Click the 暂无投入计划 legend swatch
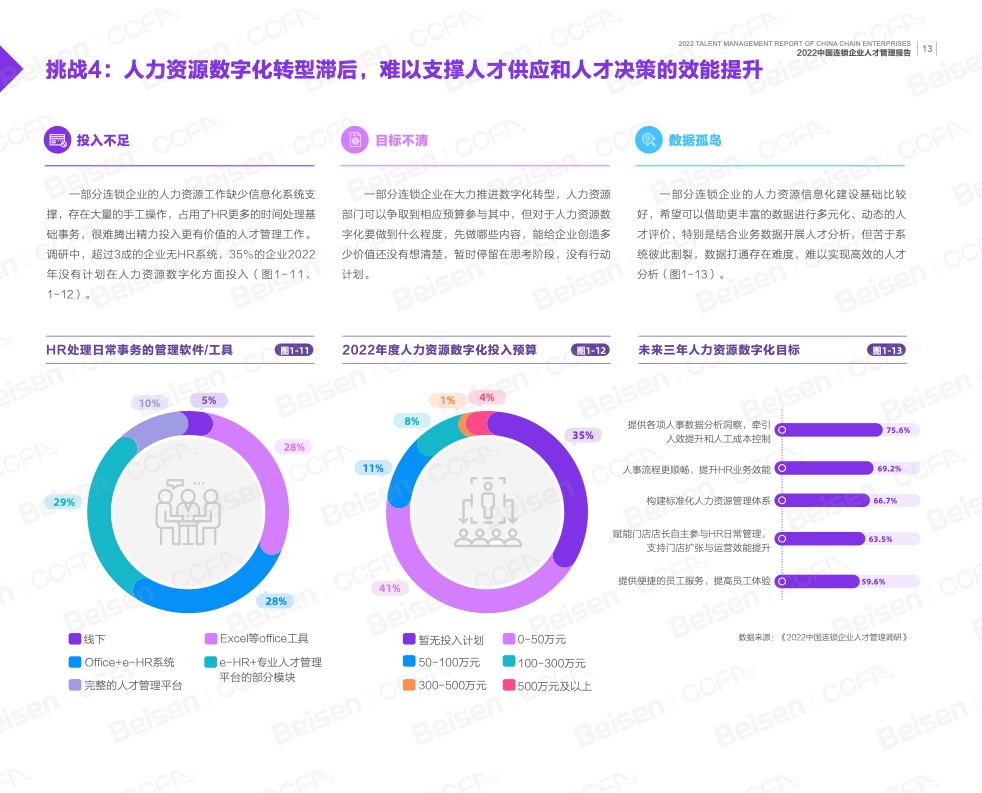This screenshot has height=793, width=982. point(408,639)
